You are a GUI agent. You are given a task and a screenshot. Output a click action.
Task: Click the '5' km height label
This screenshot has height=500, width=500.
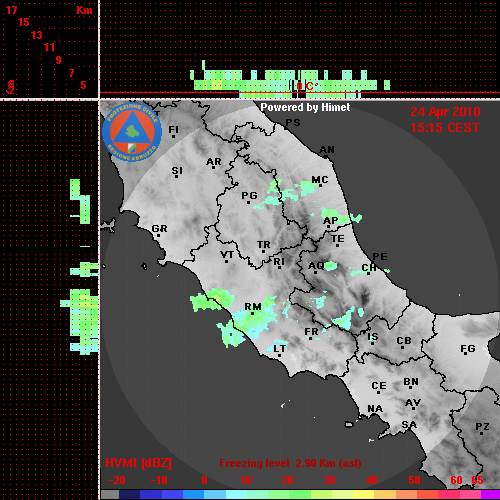[x=83, y=85]
